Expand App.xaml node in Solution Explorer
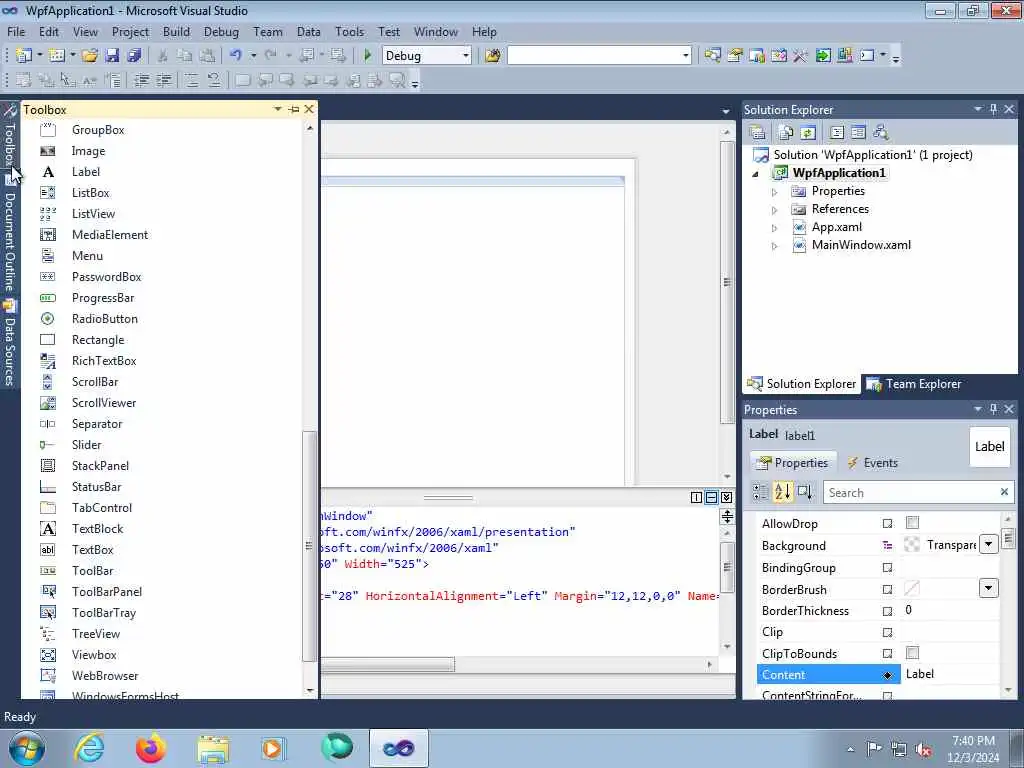The height and width of the screenshot is (768, 1024). 775,228
